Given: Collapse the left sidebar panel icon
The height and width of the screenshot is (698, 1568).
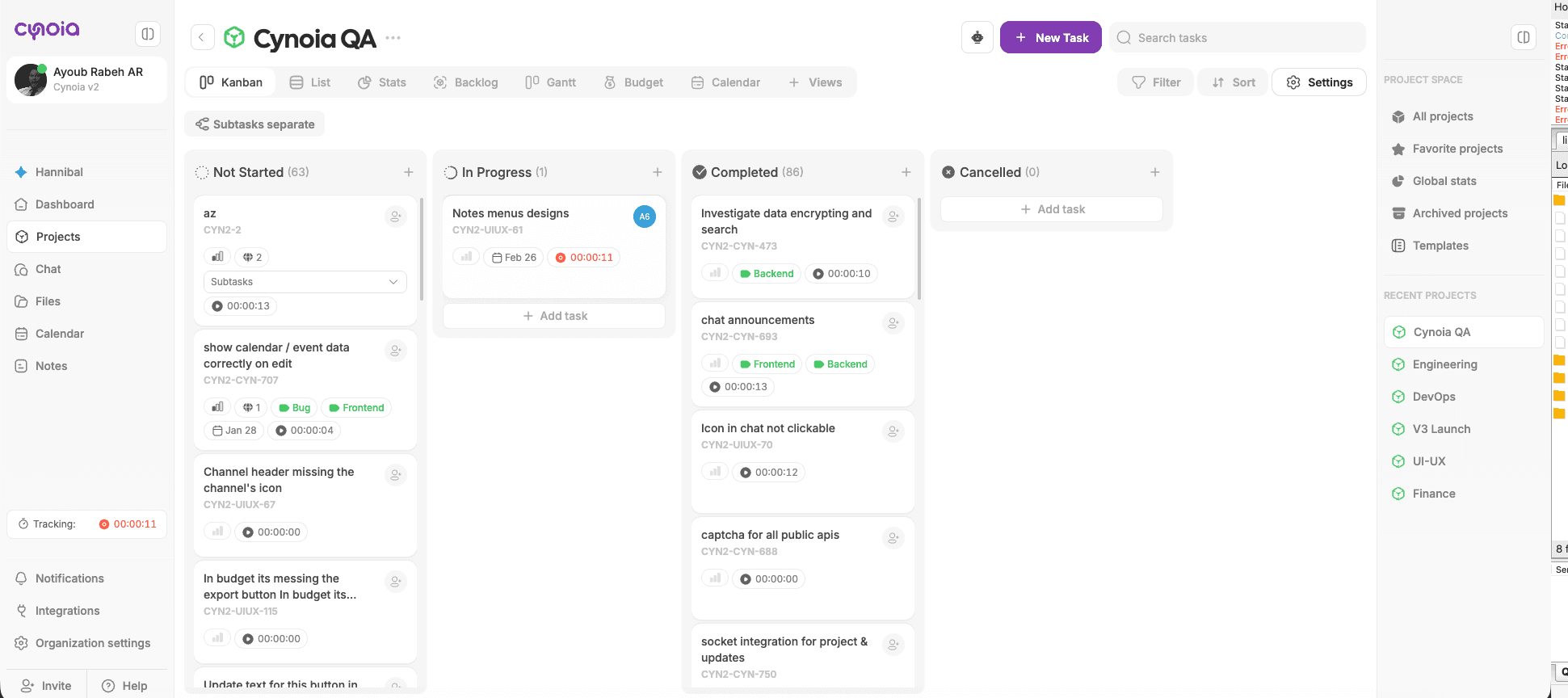Looking at the screenshot, I should (x=148, y=34).
